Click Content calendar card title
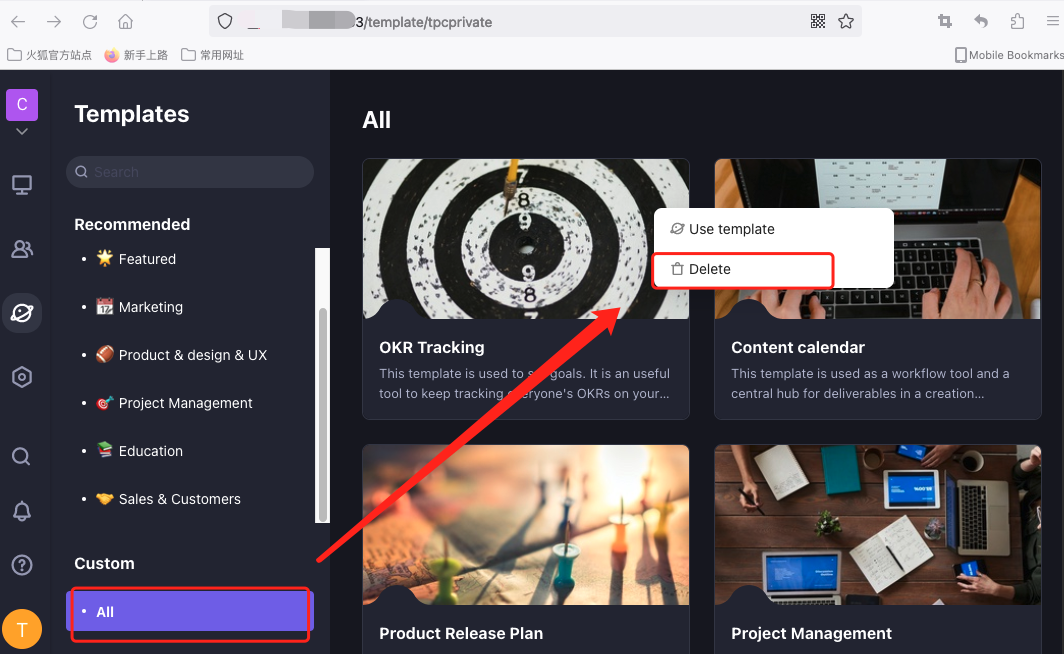 pyautogui.click(x=798, y=347)
